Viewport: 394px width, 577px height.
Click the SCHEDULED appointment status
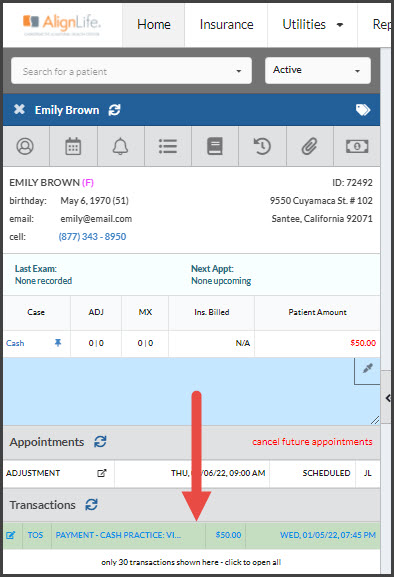(326, 473)
